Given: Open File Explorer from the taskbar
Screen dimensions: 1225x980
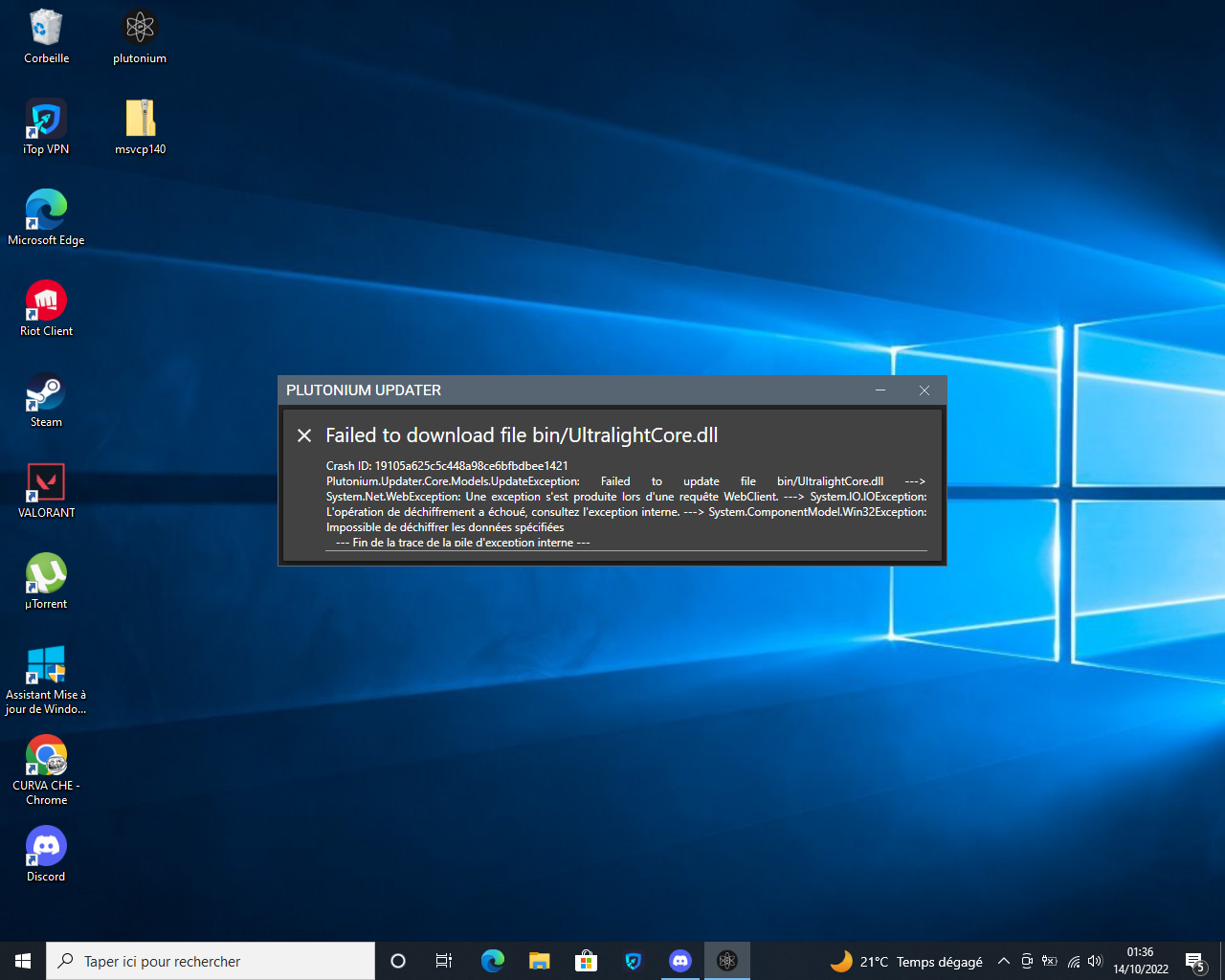Looking at the screenshot, I should 540,961.
